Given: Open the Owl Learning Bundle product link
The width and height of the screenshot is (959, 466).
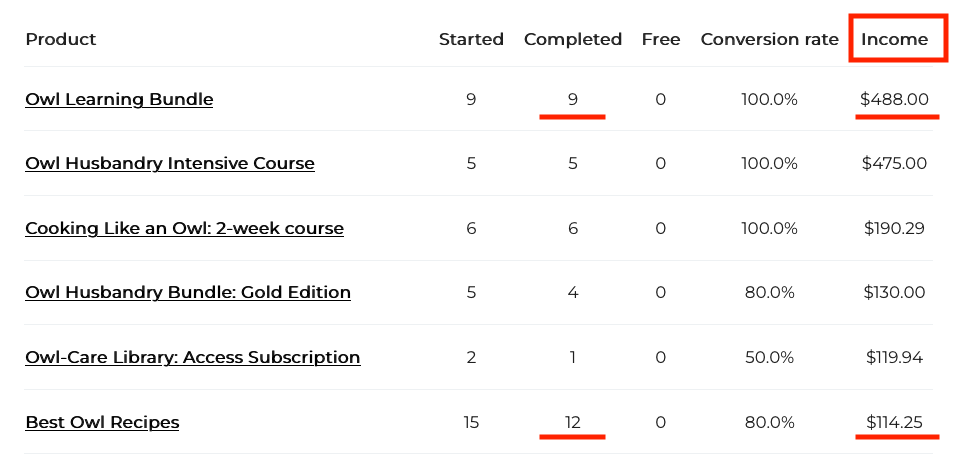Looking at the screenshot, I should (x=119, y=100).
